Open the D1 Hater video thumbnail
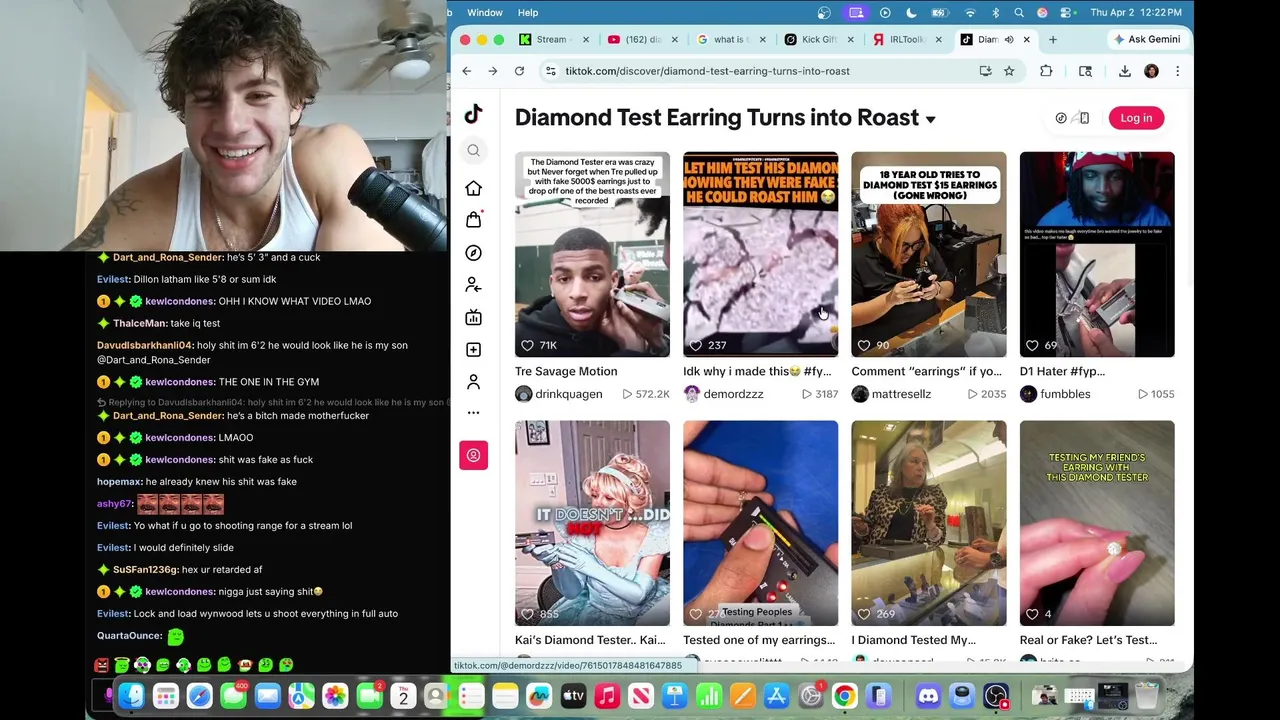 click(x=1097, y=254)
